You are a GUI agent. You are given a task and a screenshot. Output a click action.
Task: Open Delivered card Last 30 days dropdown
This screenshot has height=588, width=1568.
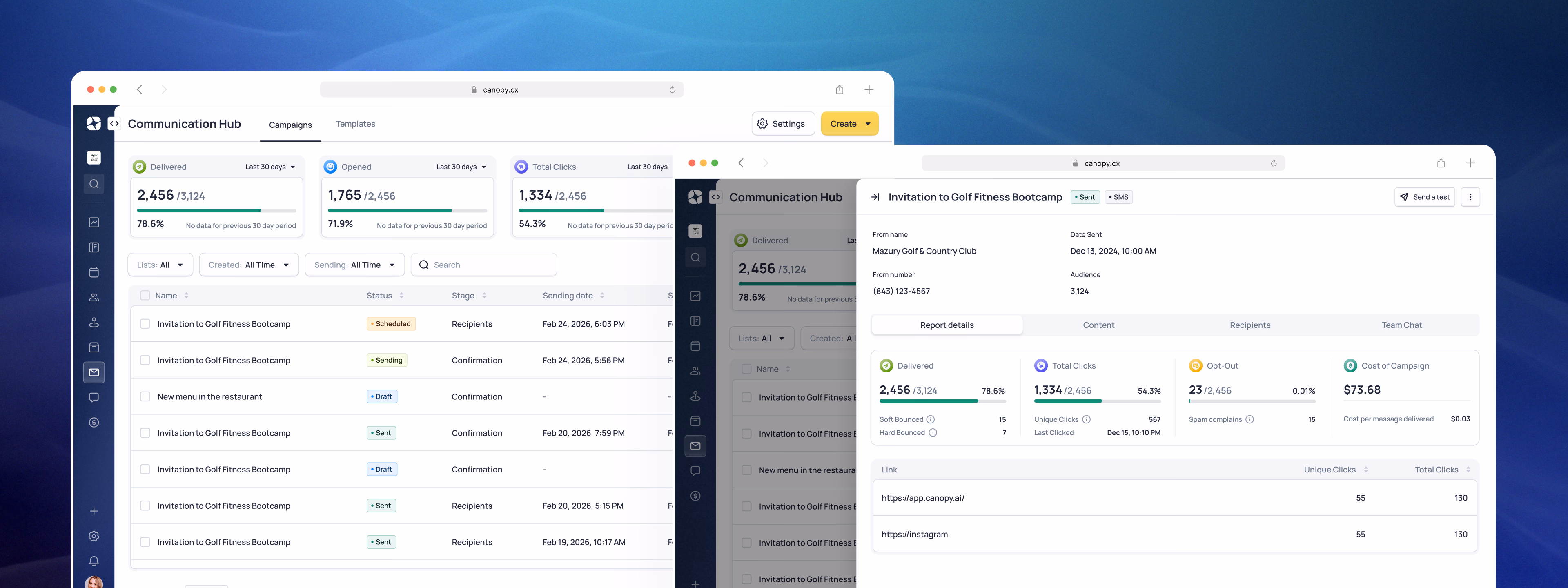point(270,167)
